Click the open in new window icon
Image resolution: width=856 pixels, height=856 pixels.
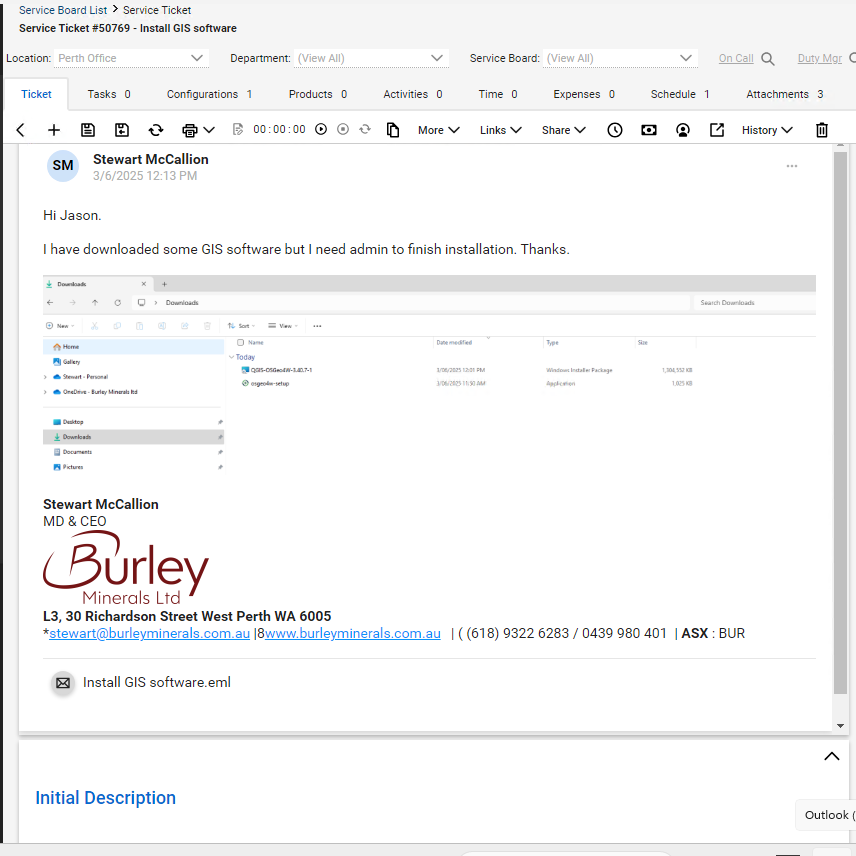[x=717, y=130]
